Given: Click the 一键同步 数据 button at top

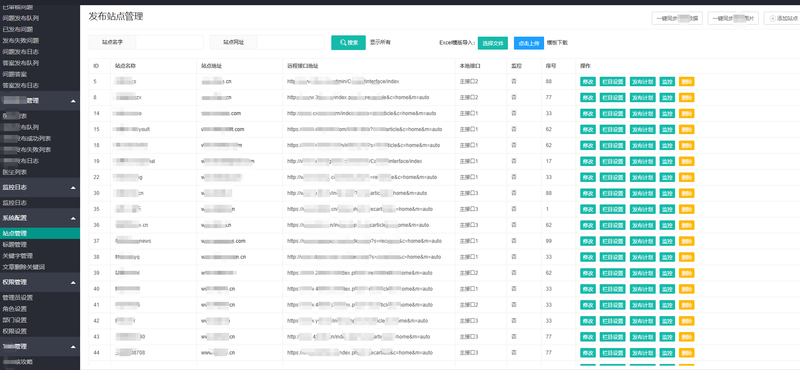Looking at the screenshot, I should point(677,18).
